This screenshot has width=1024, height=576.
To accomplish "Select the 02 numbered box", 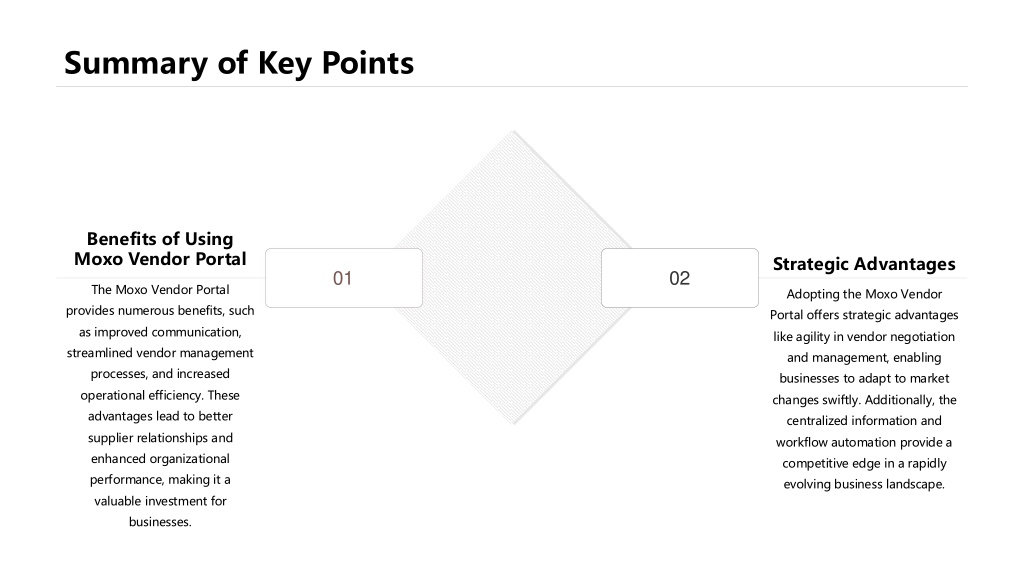I will coord(680,278).
